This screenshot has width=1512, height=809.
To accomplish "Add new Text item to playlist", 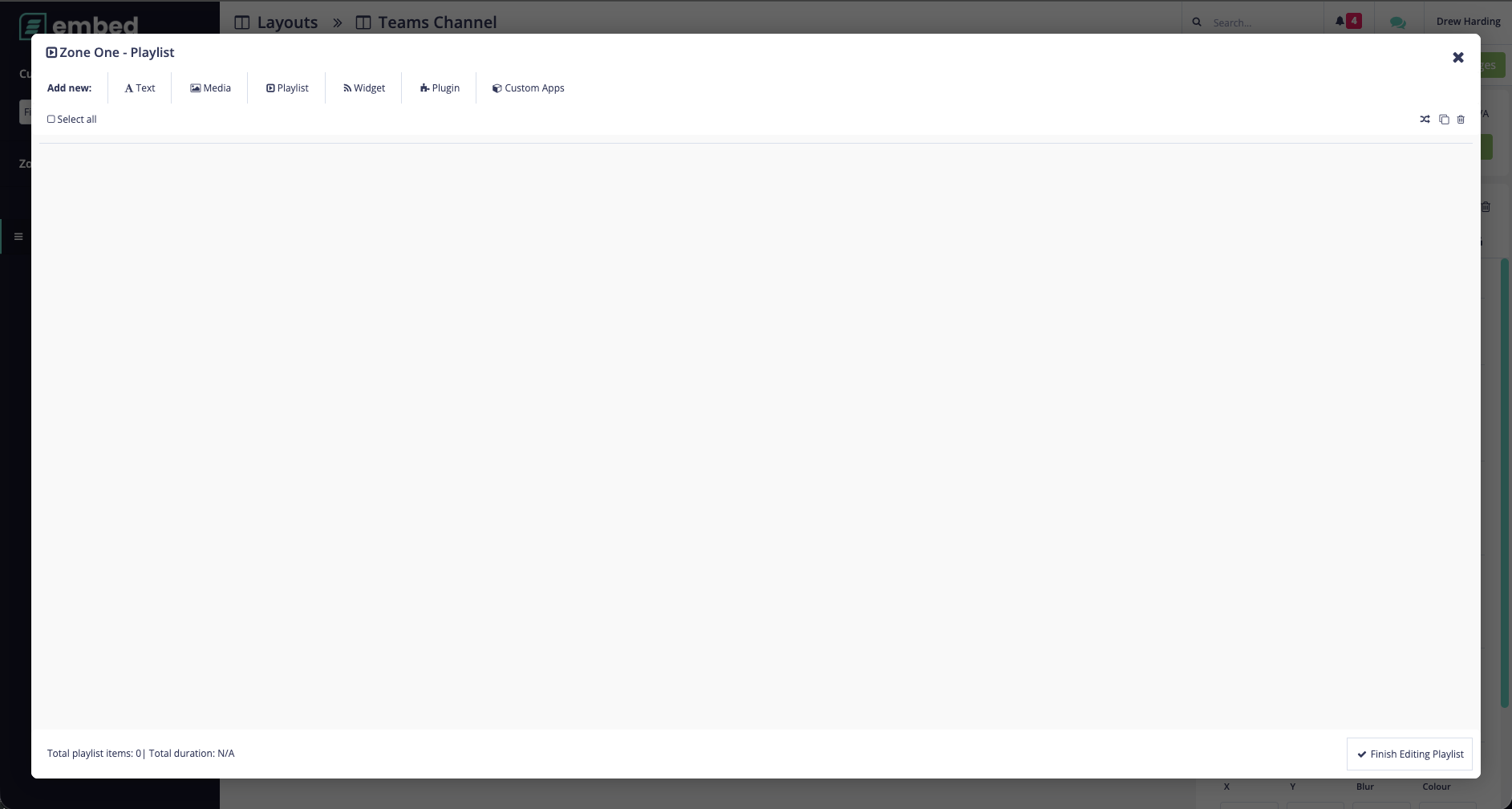I will (140, 88).
